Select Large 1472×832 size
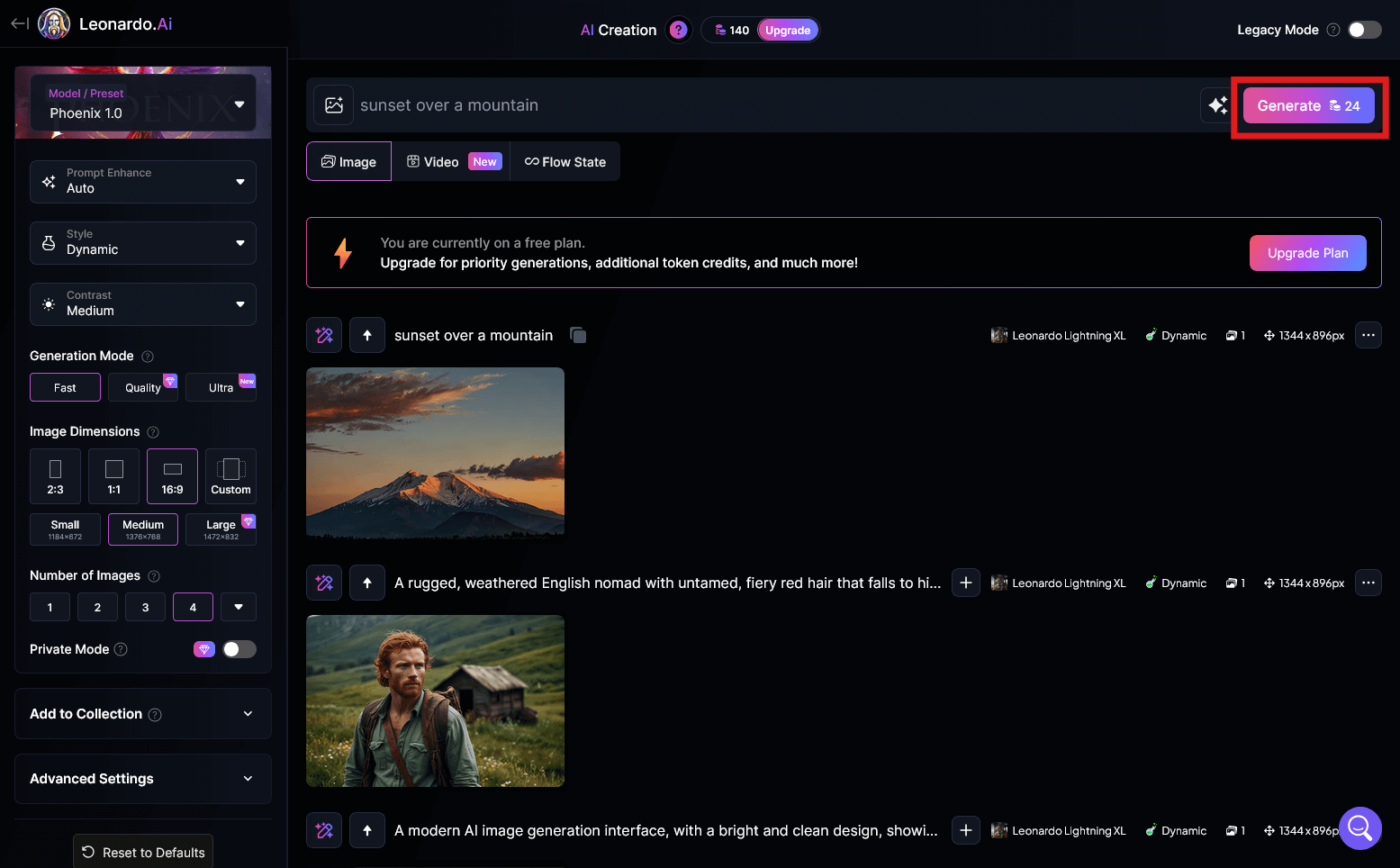The image size is (1400, 868). [x=221, y=529]
